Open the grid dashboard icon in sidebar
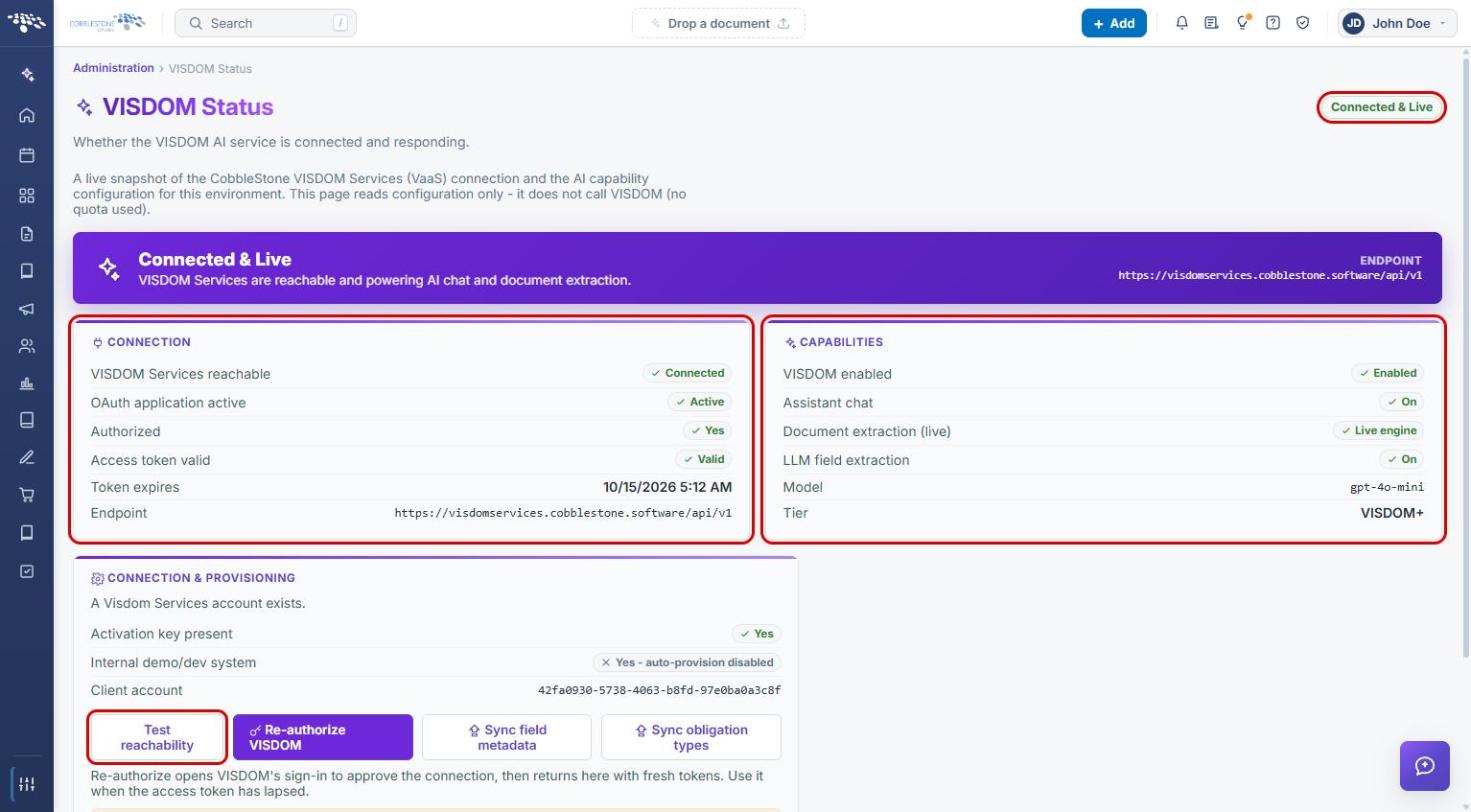Image resolution: width=1471 pixels, height=812 pixels. click(27, 195)
